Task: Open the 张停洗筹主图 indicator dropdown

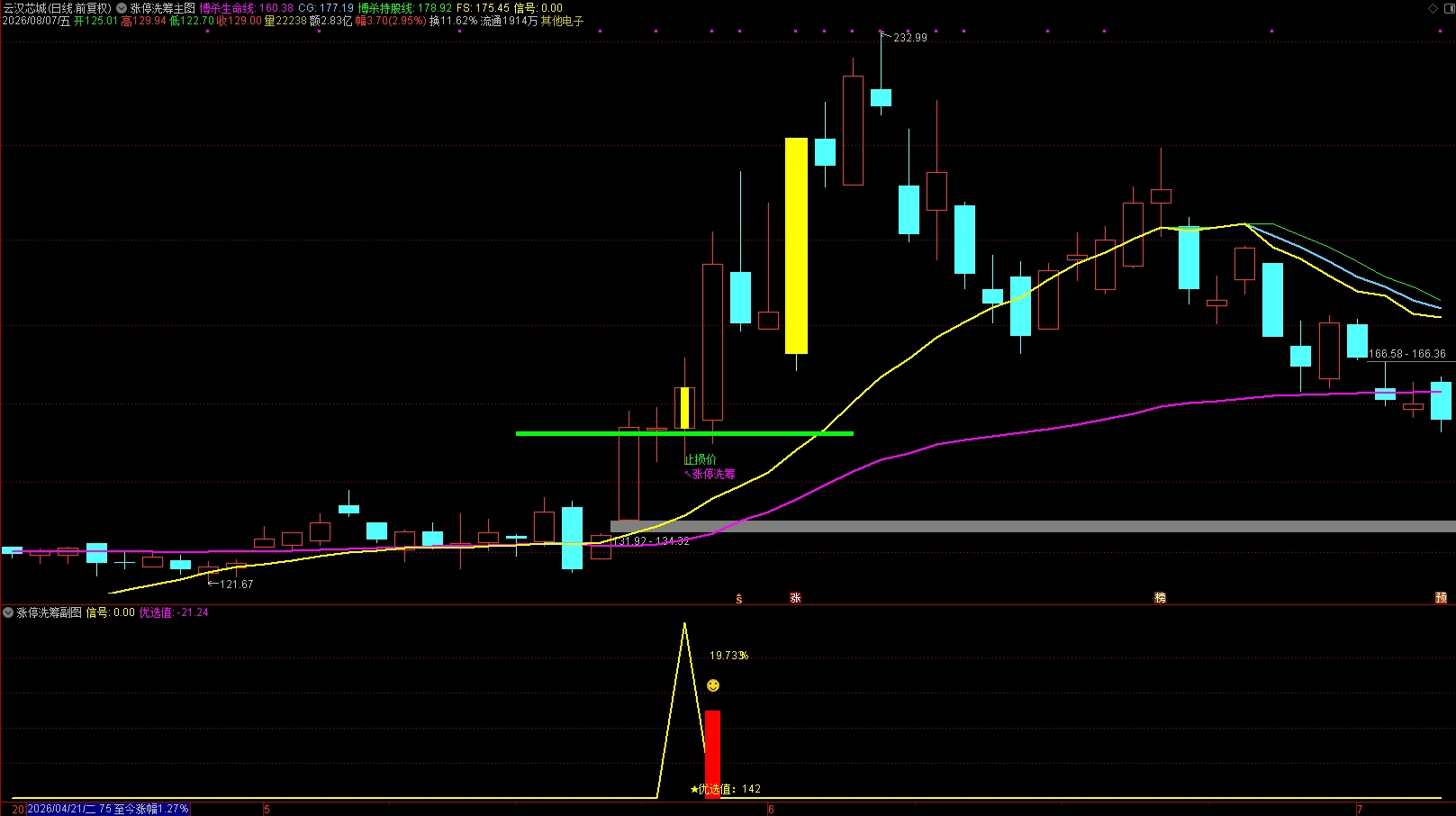Action: tap(122, 8)
